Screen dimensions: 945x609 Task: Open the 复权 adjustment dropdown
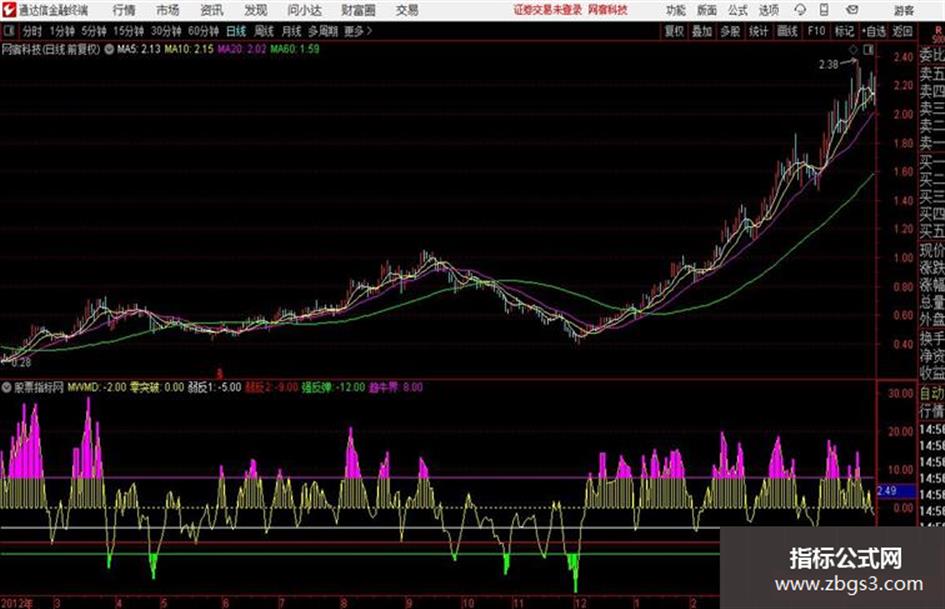coord(674,31)
